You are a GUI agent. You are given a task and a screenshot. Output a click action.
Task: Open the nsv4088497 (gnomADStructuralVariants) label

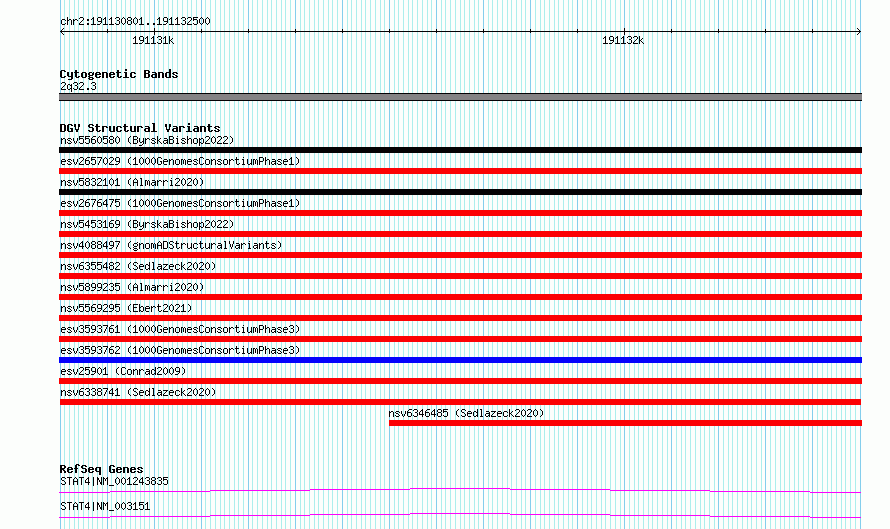pos(171,245)
